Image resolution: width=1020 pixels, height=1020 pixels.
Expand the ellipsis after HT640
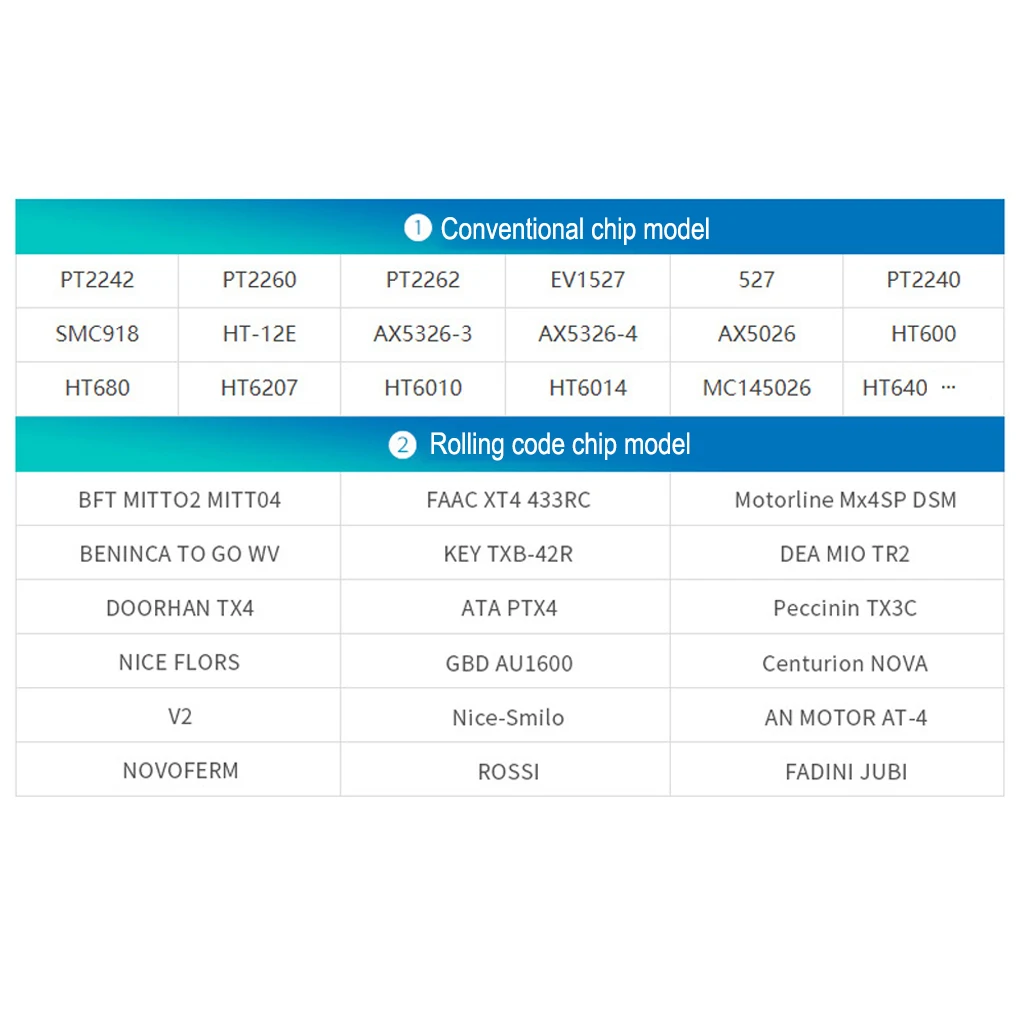(948, 388)
